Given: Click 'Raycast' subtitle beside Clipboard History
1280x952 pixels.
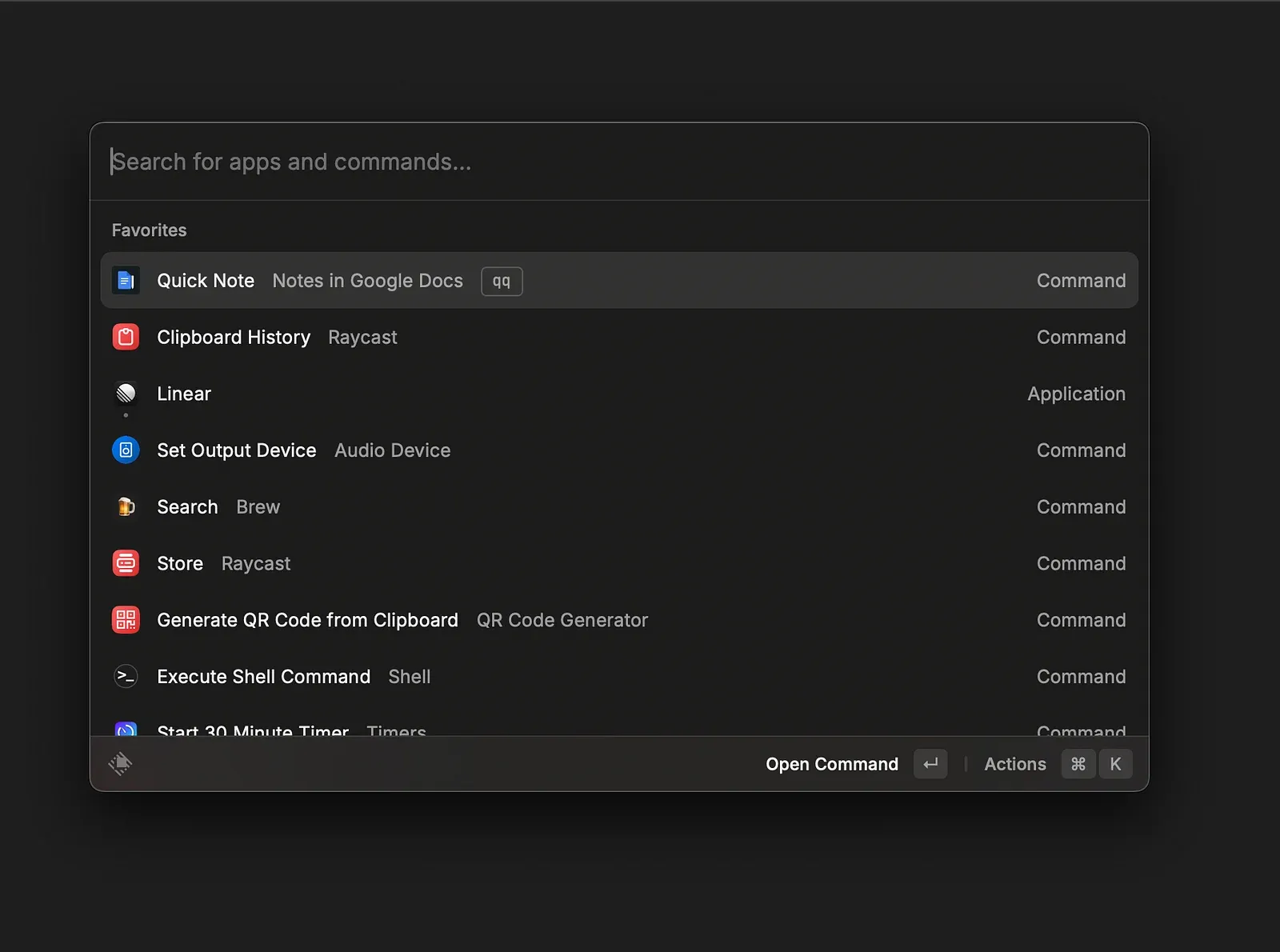Looking at the screenshot, I should point(362,338).
